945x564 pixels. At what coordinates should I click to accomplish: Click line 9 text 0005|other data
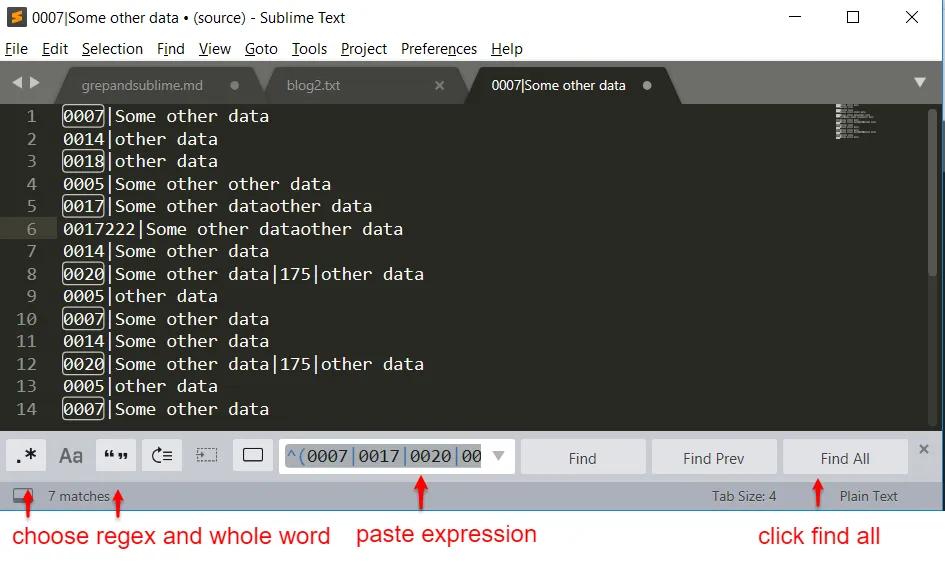(x=140, y=296)
